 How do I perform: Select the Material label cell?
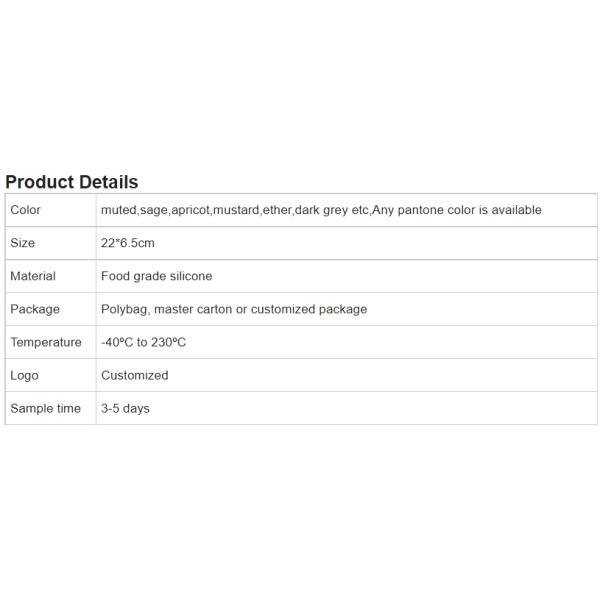(x=33, y=276)
